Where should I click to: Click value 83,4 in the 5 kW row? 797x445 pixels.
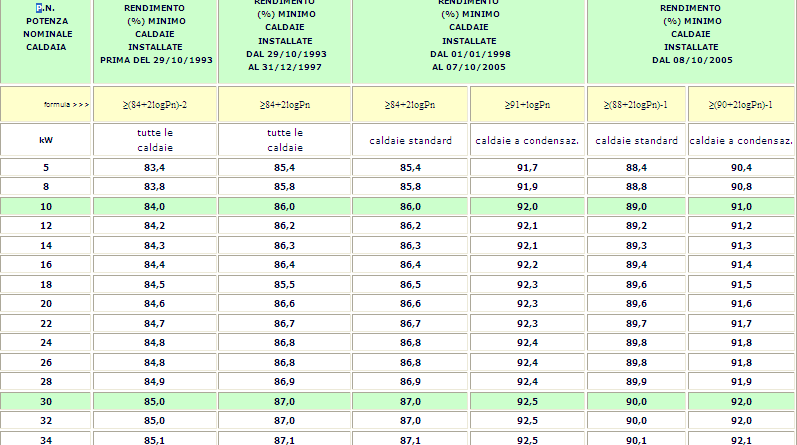155,167
